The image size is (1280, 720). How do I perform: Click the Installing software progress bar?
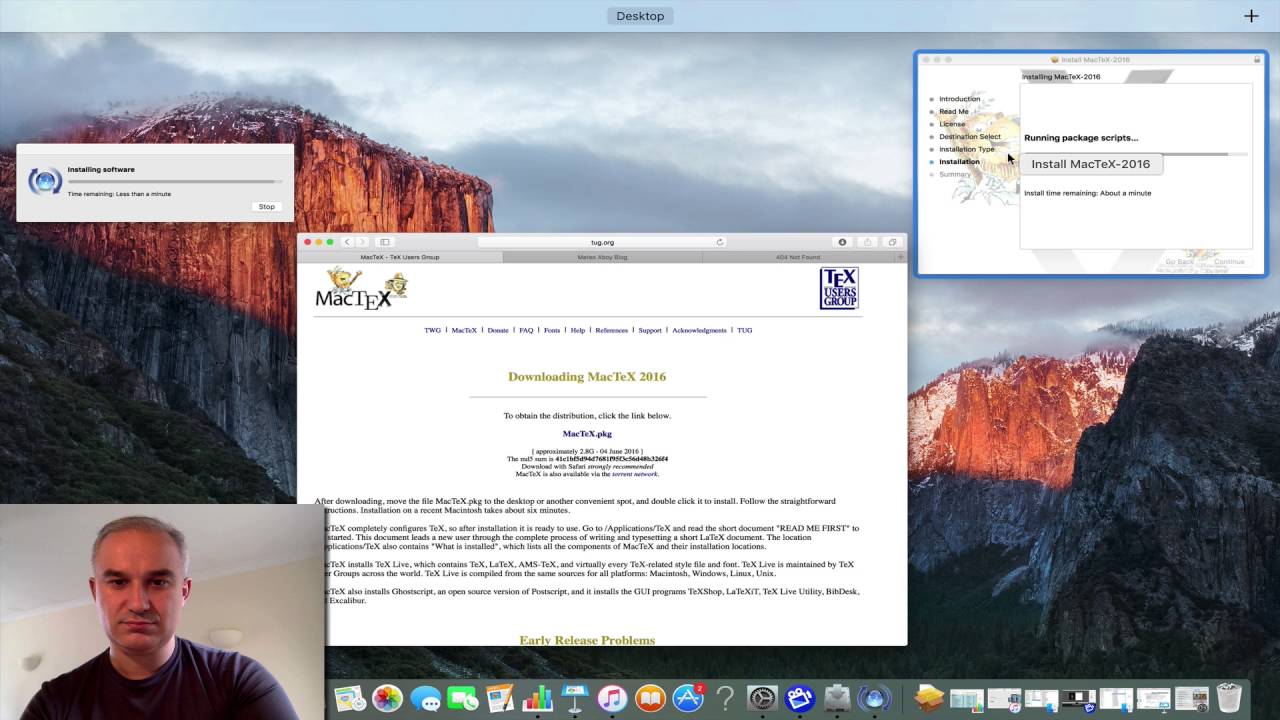coord(175,182)
